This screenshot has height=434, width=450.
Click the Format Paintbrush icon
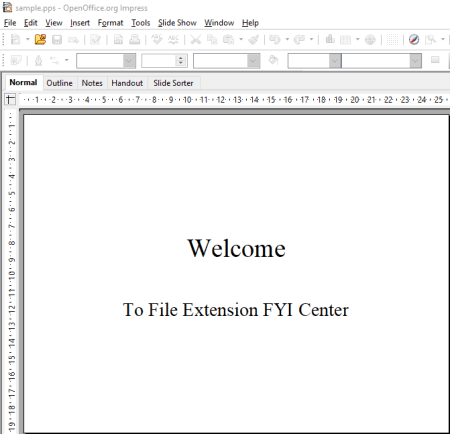(254, 40)
